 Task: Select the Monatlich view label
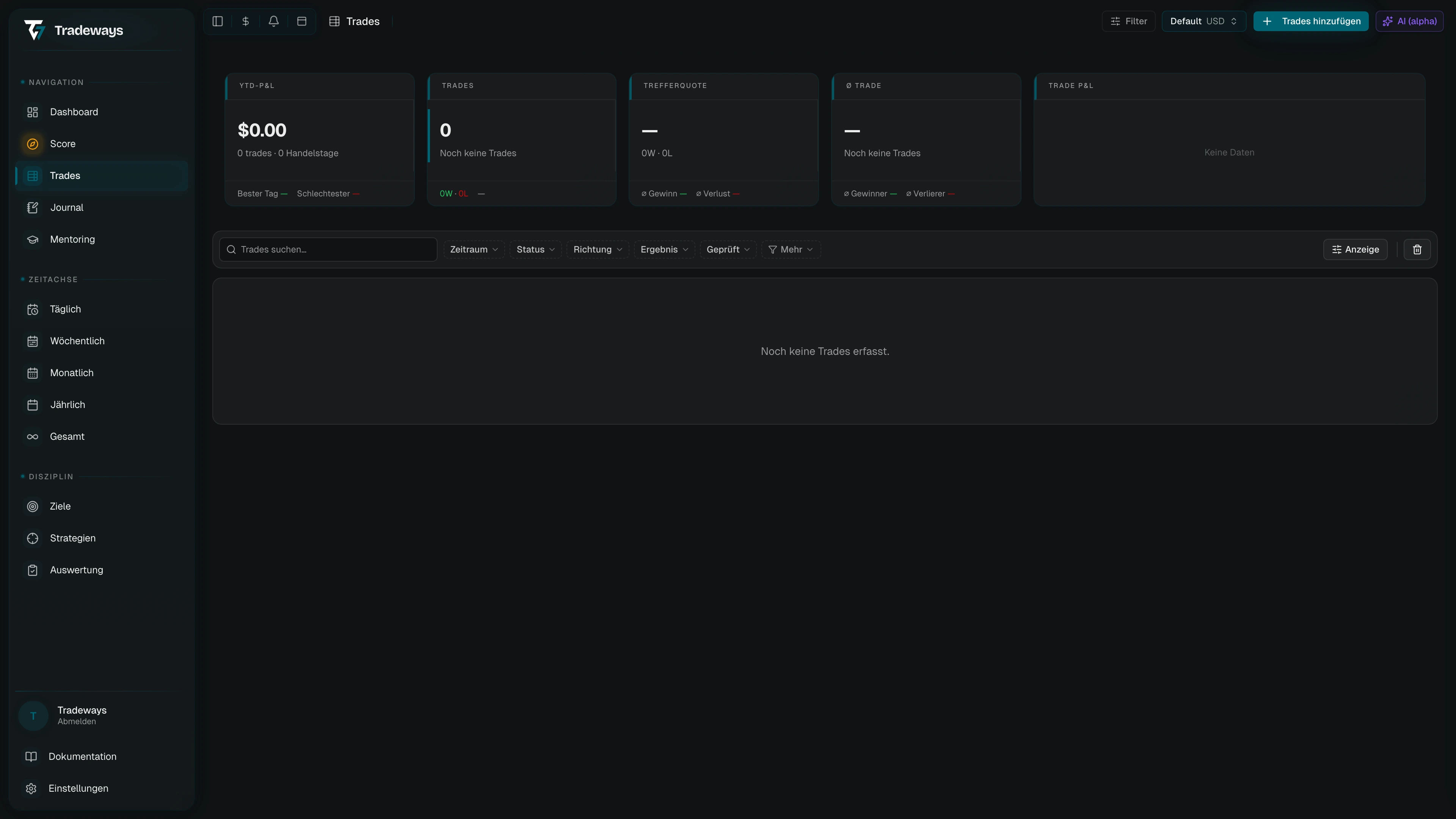click(x=72, y=373)
